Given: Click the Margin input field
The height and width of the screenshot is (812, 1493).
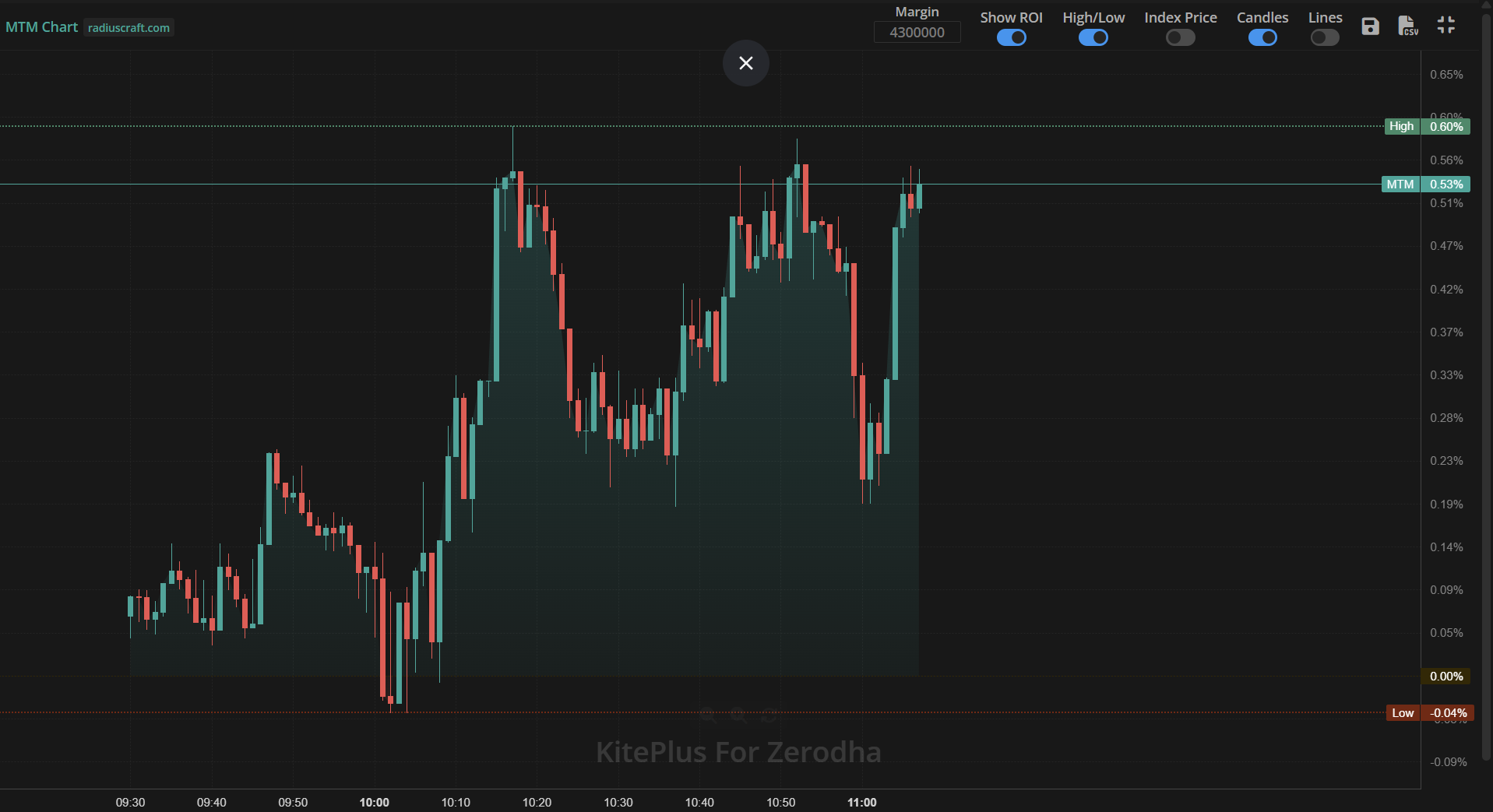Looking at the screenshot, I should (x=917, y=32).
